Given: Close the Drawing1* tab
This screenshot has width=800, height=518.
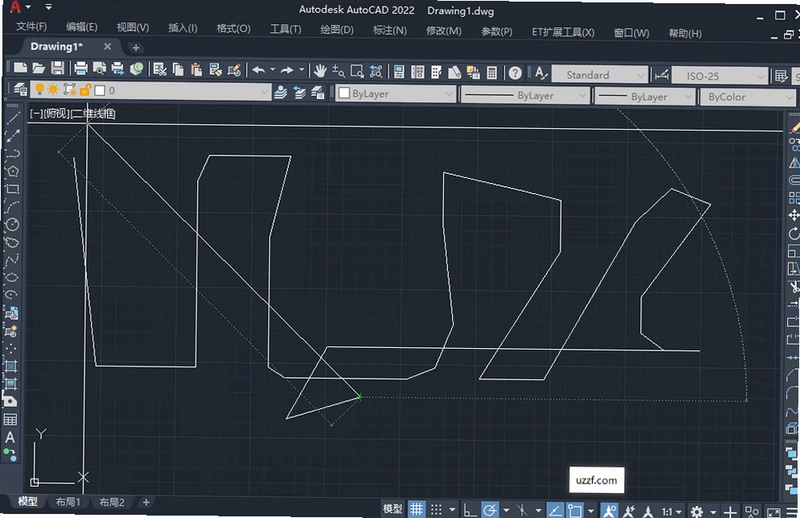Looking at the screenshot, I should tap(107, 46).
